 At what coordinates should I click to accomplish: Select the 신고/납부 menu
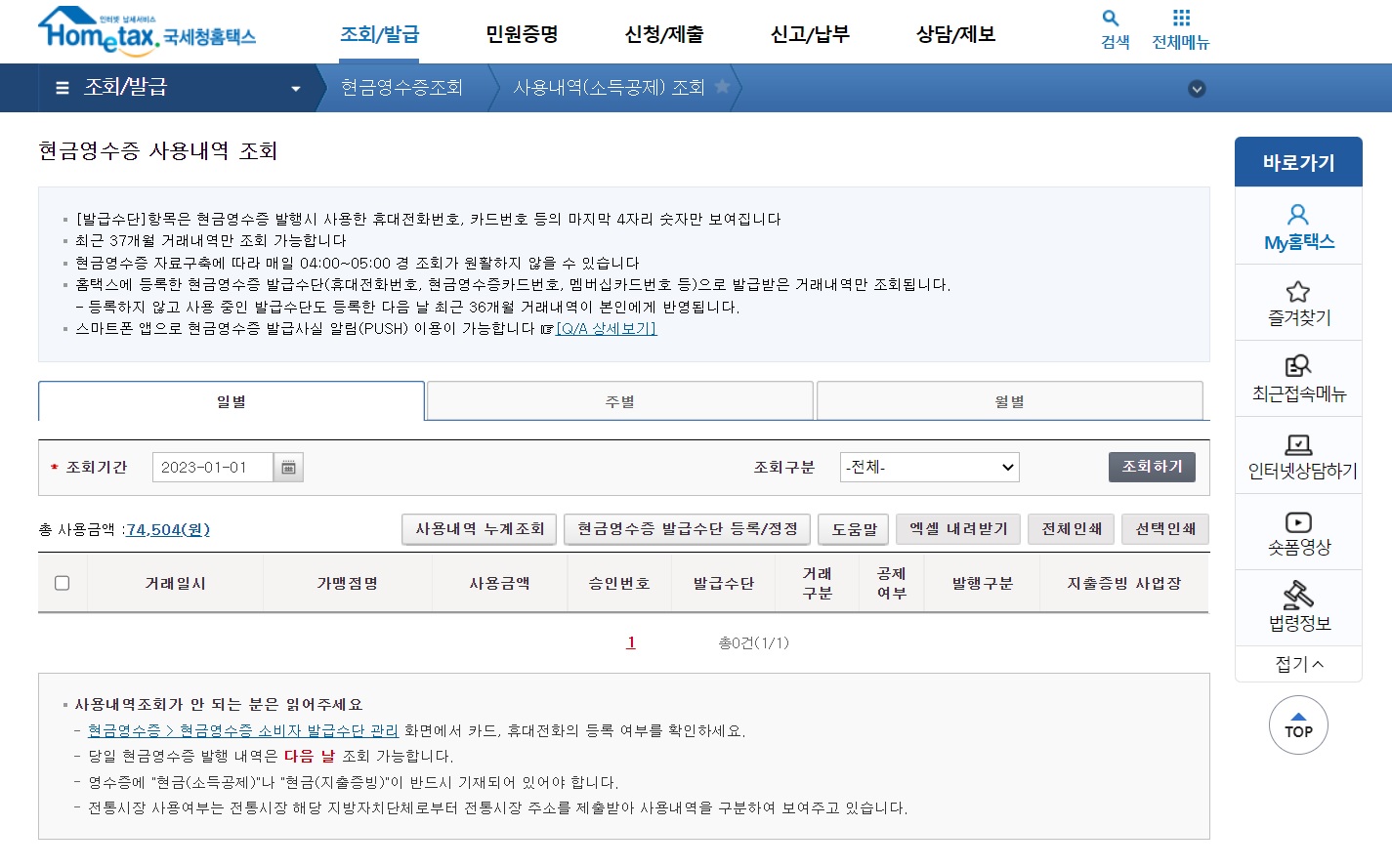(x=809, y=31)
